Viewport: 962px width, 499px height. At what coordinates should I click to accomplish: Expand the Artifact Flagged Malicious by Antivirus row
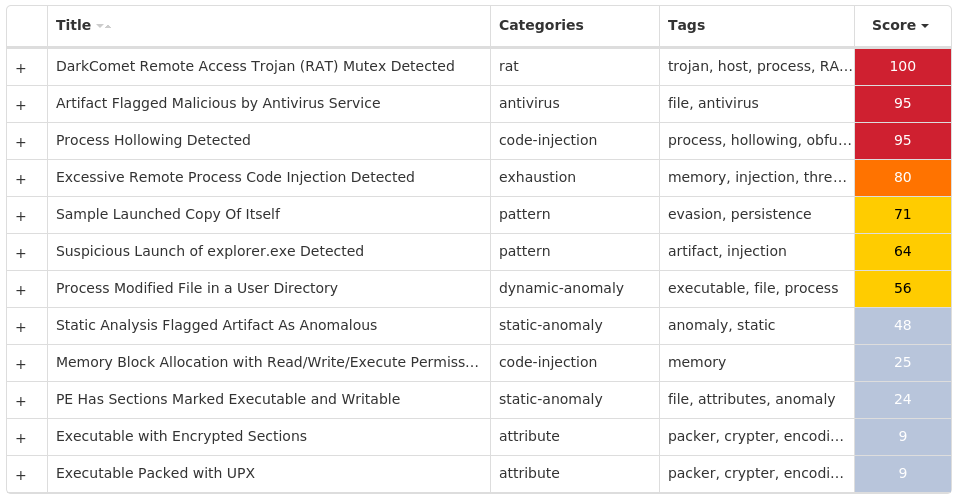[x=21, y=105]
